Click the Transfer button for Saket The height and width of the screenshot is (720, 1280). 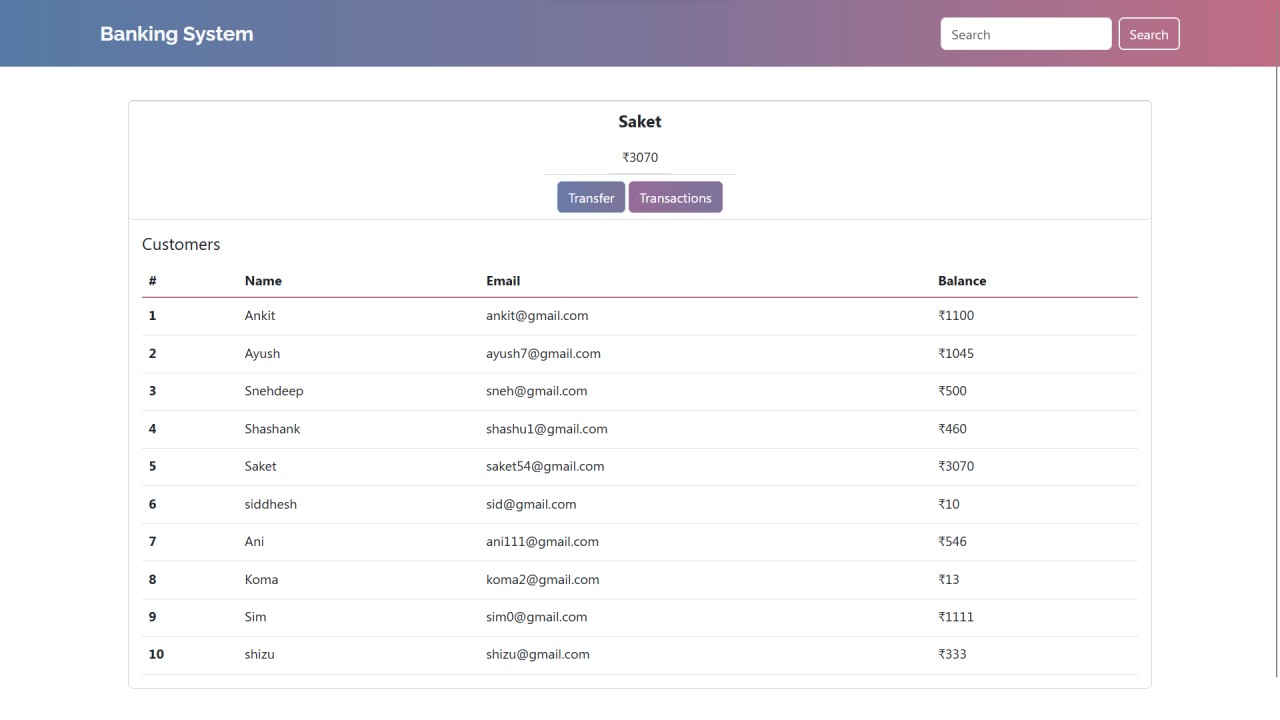click(590, 197)
